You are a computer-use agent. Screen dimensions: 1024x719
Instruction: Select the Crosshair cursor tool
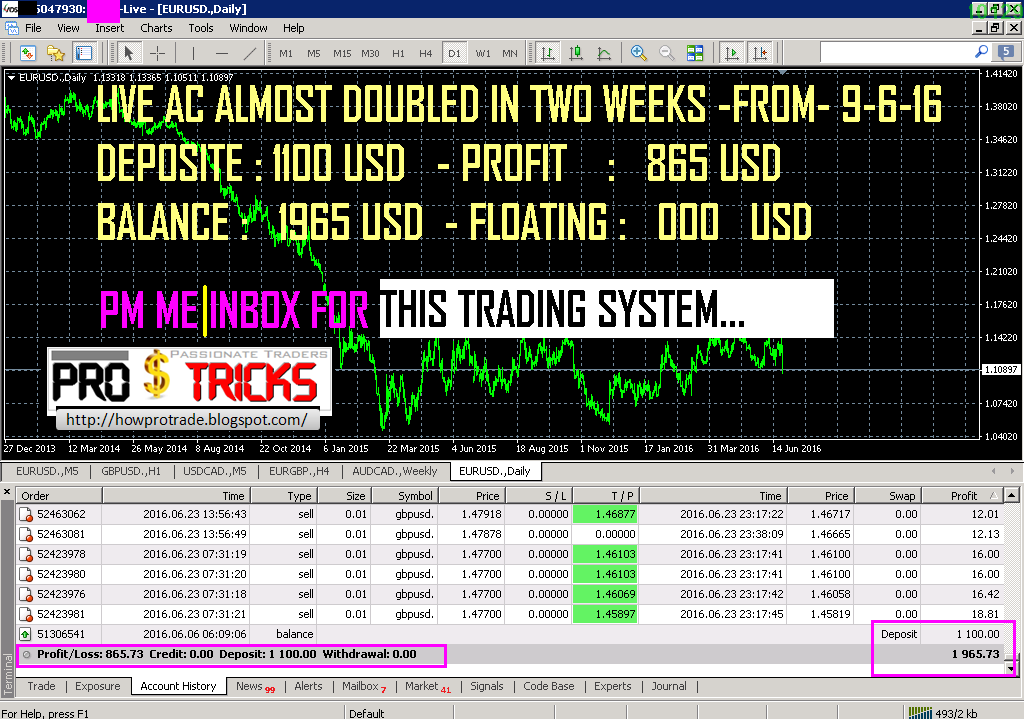click(x=155, y=54)
